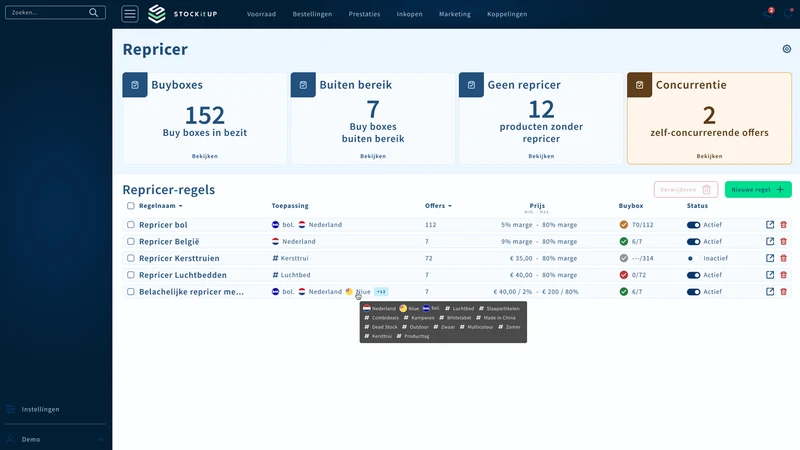The image size is (800, 450).
Task: Open notifications bell icon
Action: coord(788,14)
